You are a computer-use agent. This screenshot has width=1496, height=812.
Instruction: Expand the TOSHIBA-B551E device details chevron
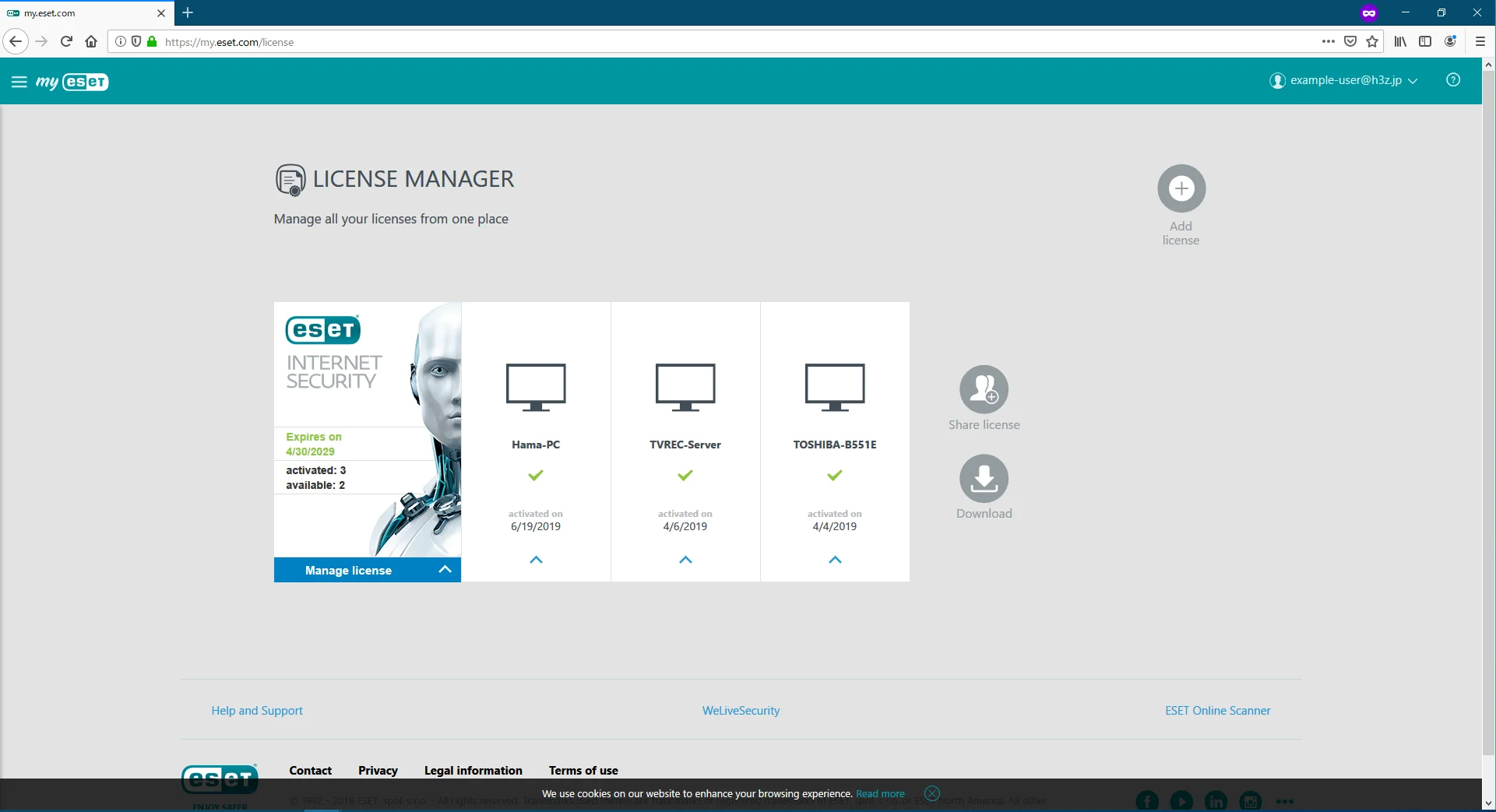(x=835, y=560)
